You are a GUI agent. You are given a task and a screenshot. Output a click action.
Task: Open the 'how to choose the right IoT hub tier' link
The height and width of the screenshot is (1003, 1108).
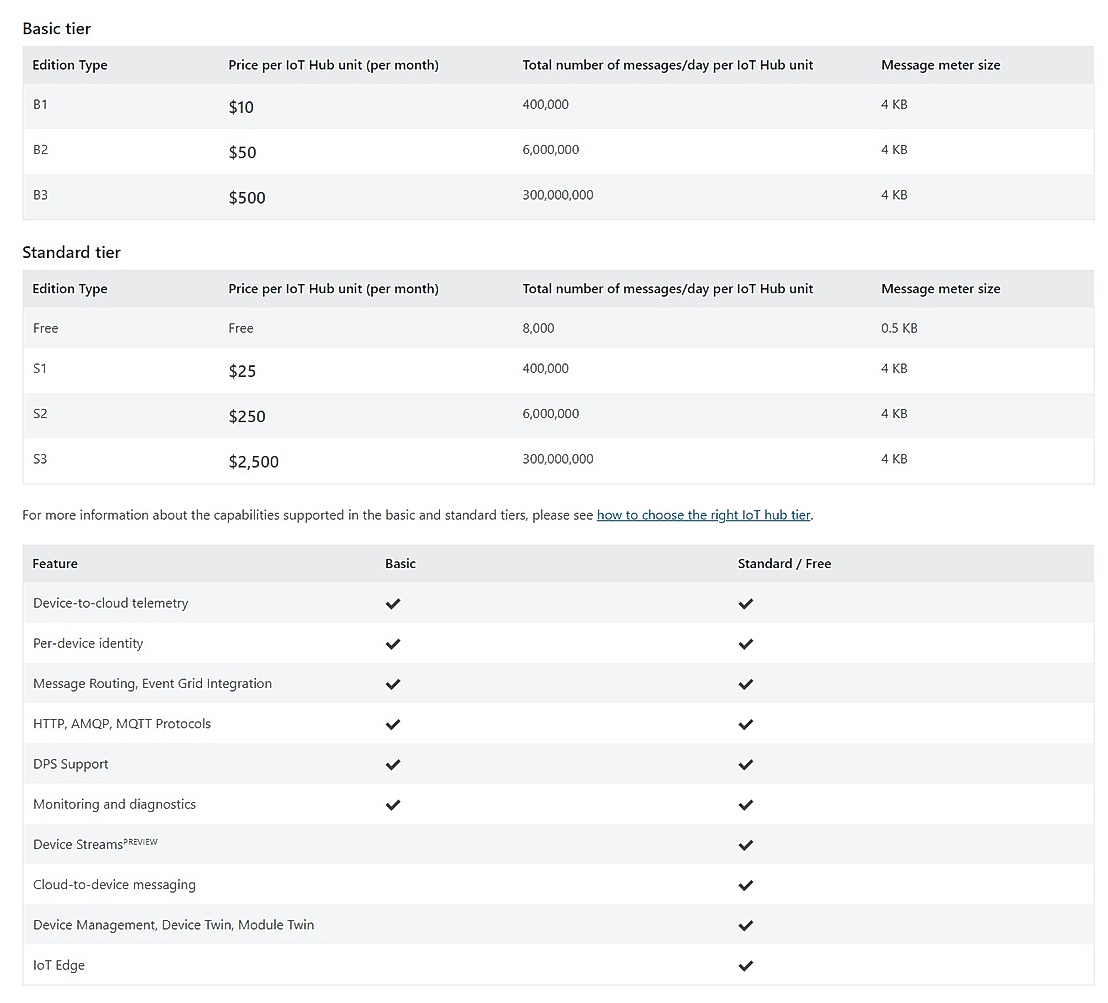point(703,515)
